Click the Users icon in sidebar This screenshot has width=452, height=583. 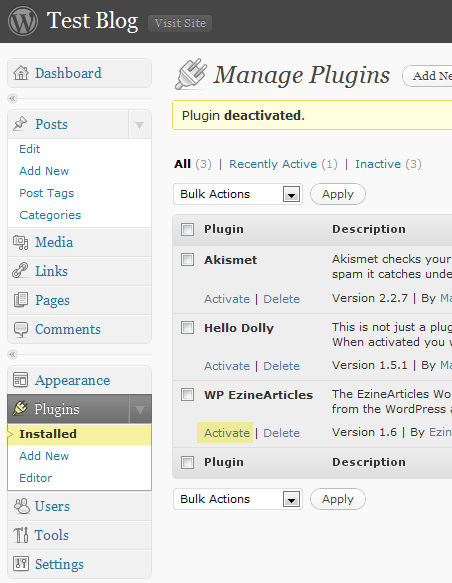[21, 506]
